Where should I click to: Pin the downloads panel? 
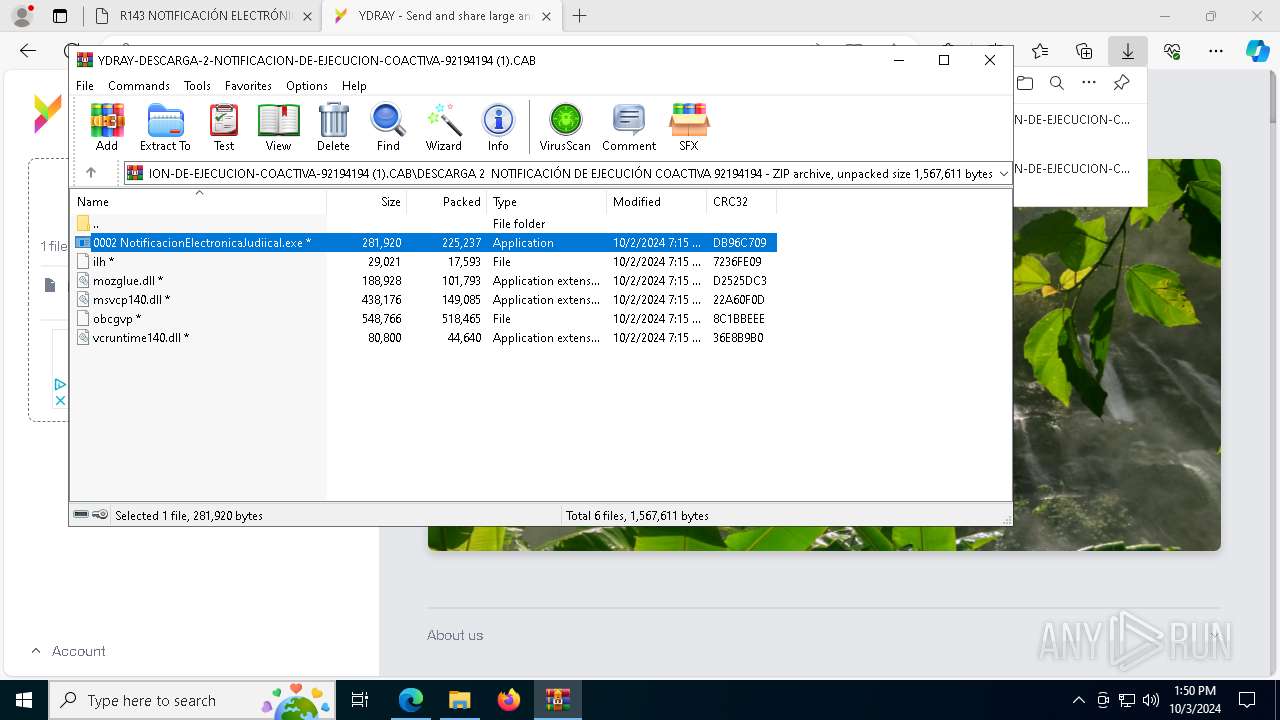coord(1121,83)
